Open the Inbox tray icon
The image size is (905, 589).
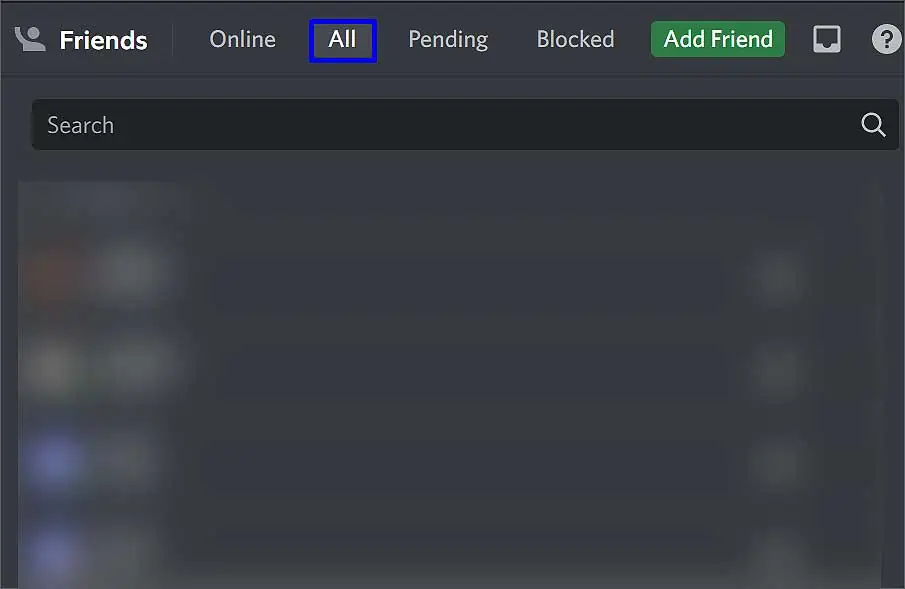[827, 39]
